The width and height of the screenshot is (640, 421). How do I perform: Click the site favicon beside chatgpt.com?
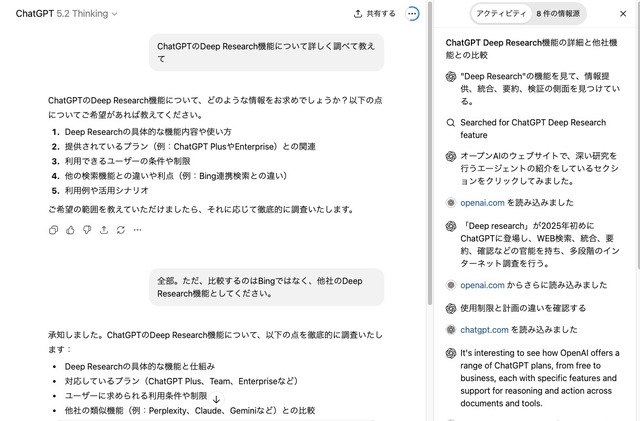[x=451, y=330]
